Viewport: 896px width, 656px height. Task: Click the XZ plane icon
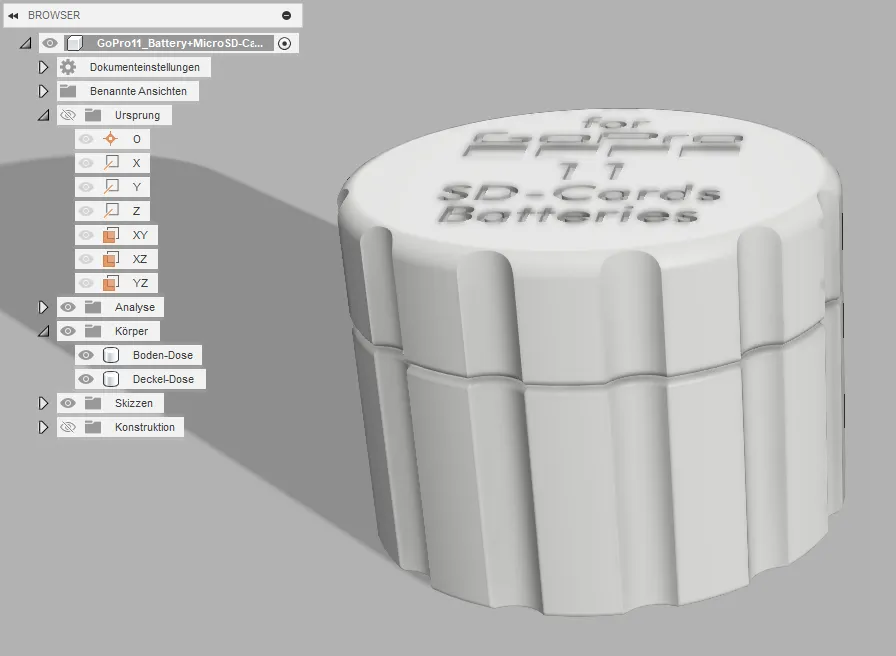coord(111,259)
